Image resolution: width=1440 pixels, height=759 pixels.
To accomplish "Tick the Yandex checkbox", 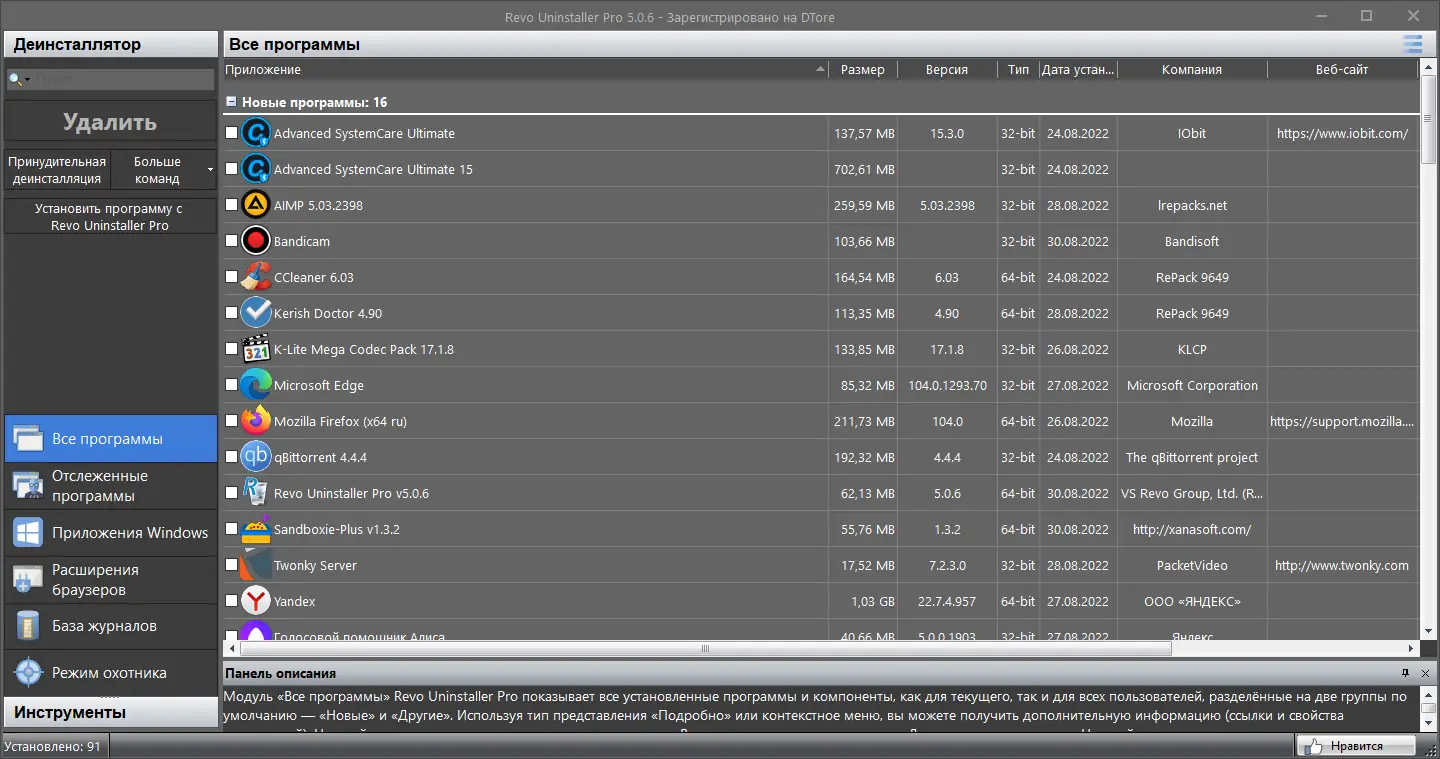I will point(232,600).
